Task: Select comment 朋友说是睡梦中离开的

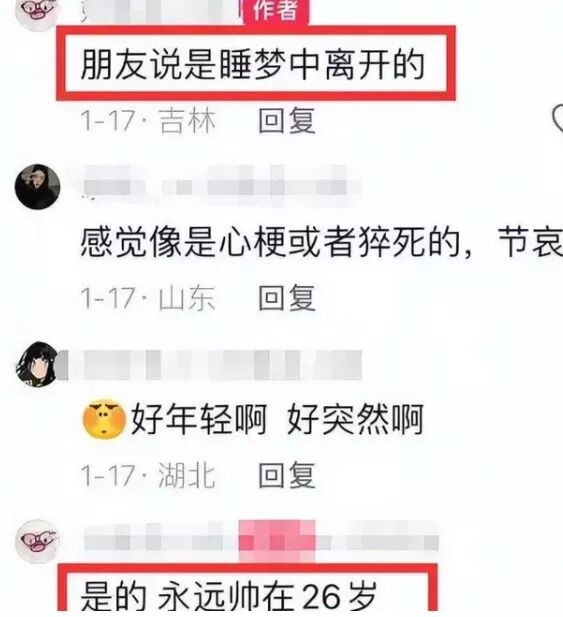Action: point(253,65)
